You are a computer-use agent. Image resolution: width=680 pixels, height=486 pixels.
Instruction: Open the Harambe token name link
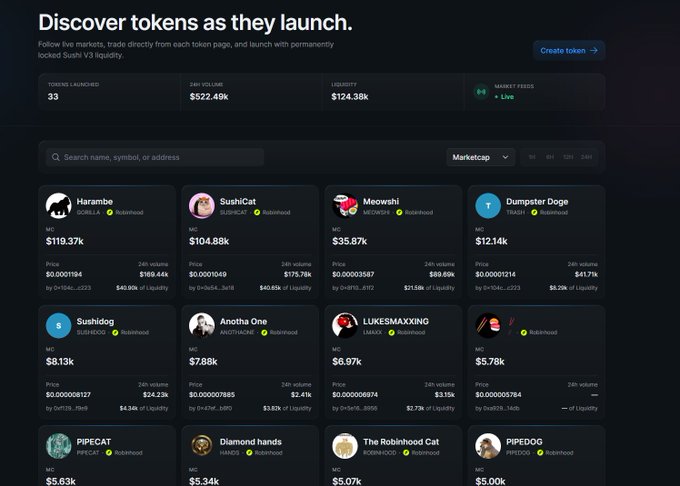pos(95,202)
